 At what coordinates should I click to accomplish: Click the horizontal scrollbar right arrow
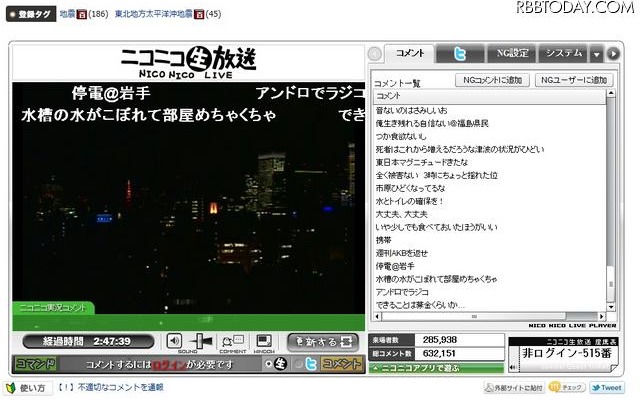602,316
